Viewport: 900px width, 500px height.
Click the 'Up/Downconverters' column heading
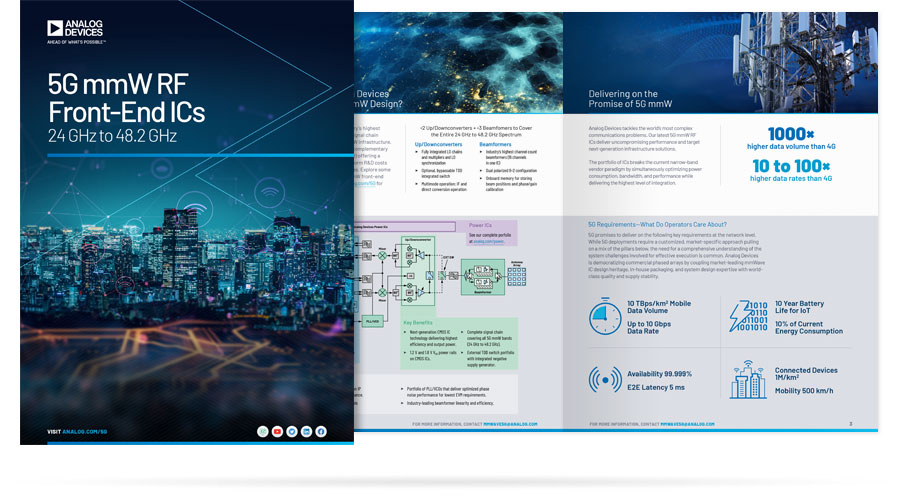[x=439, y=145]
